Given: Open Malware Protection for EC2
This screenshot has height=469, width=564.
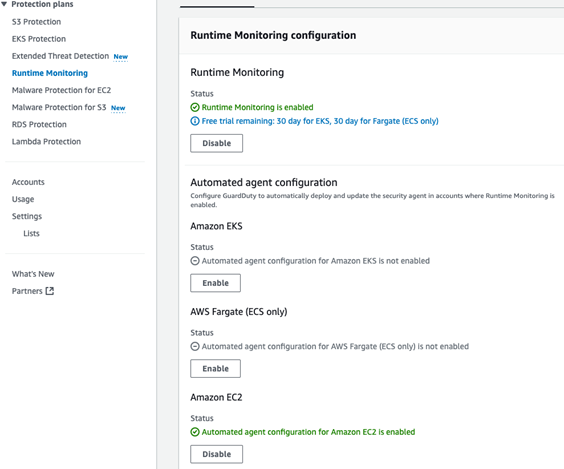Looking at the screenshot, I should coord(62,90).
